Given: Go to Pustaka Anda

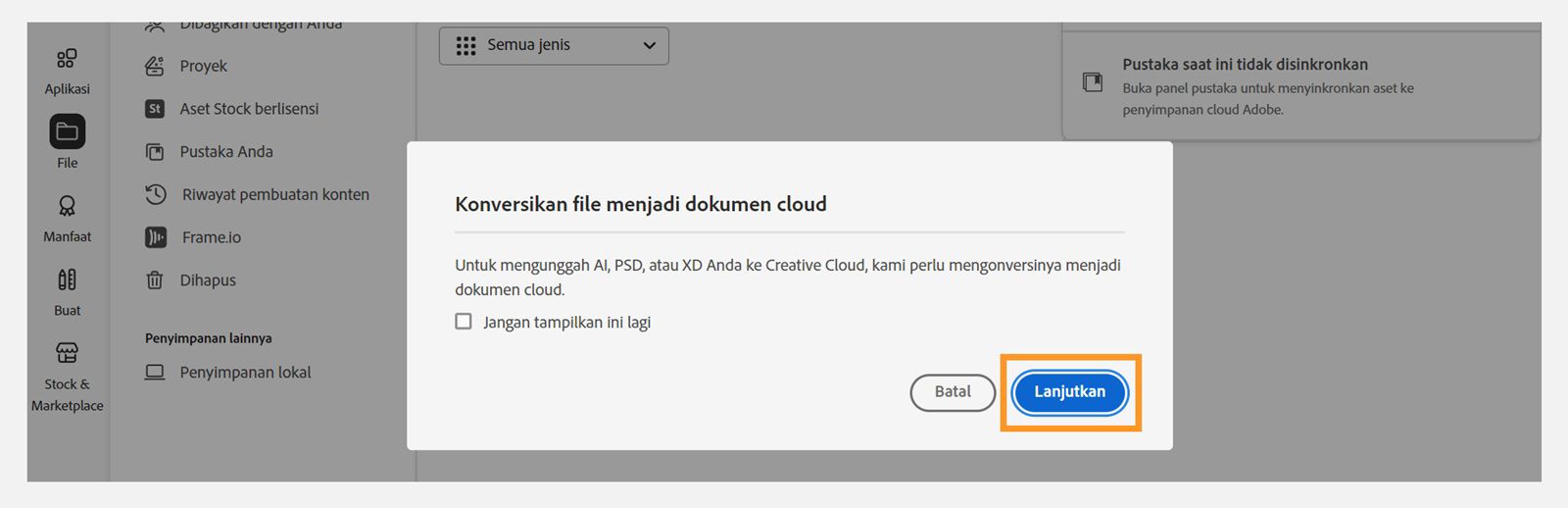Looking at the screenshot, I should click(226, 152).
